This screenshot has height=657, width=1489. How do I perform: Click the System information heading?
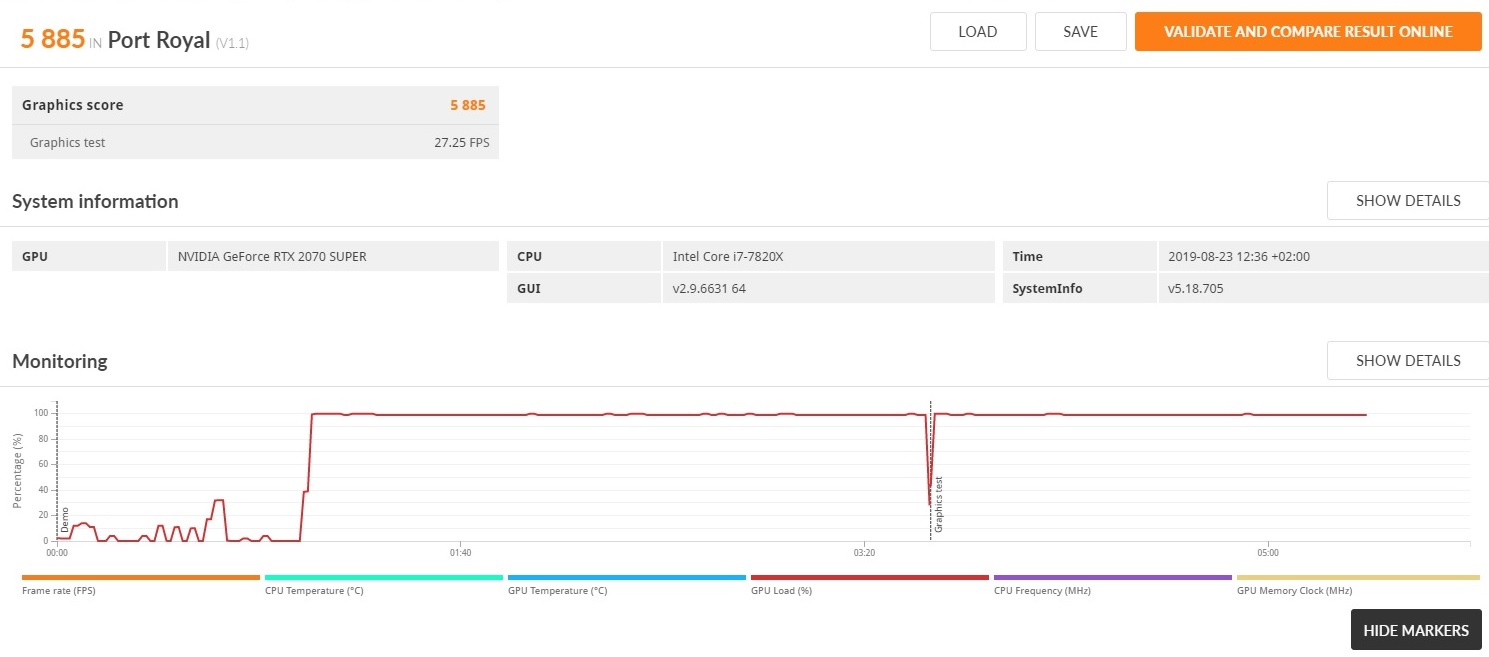(95, 201)
